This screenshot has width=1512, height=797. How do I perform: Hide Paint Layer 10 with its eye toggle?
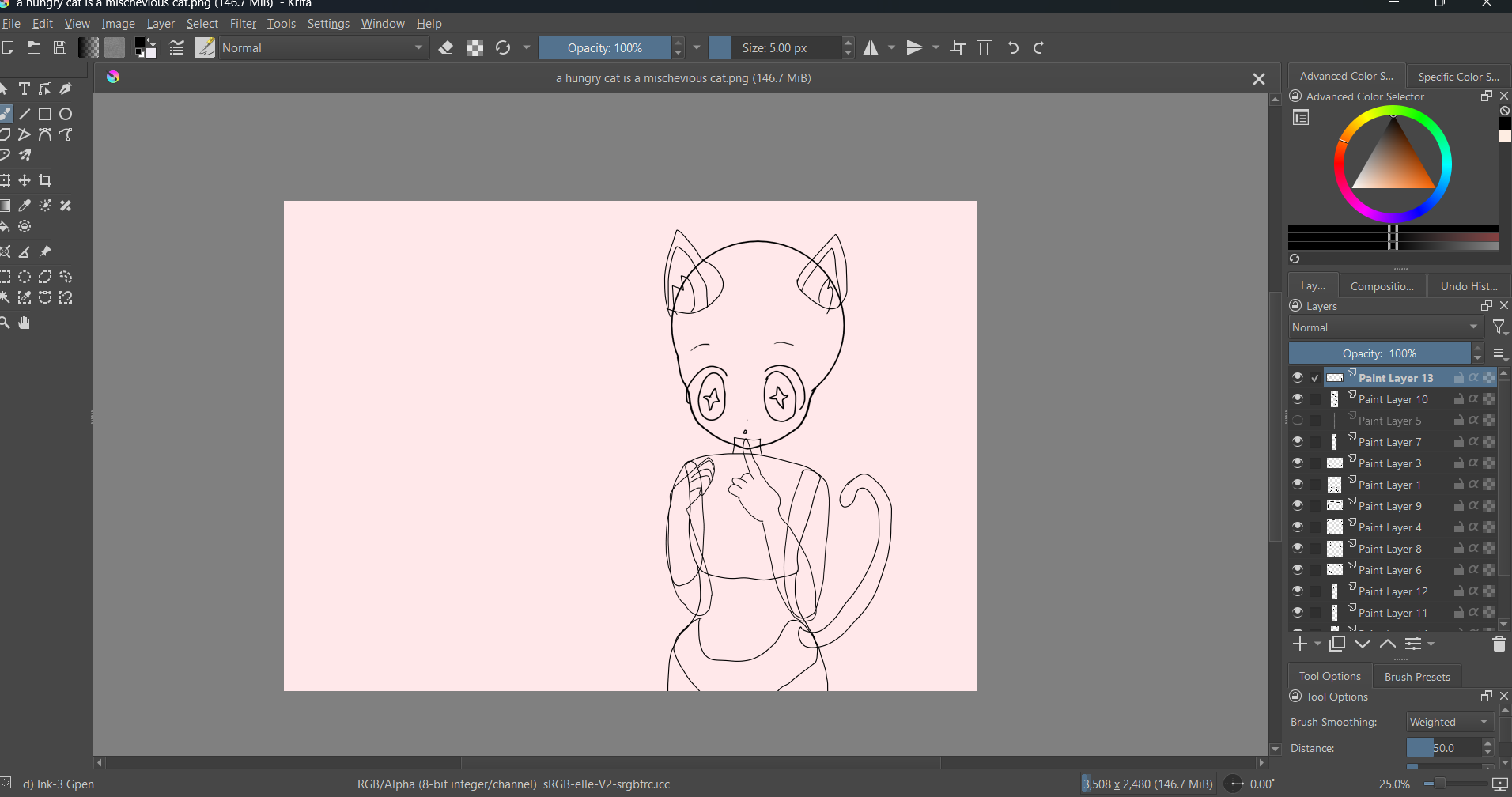(1298, 398)
